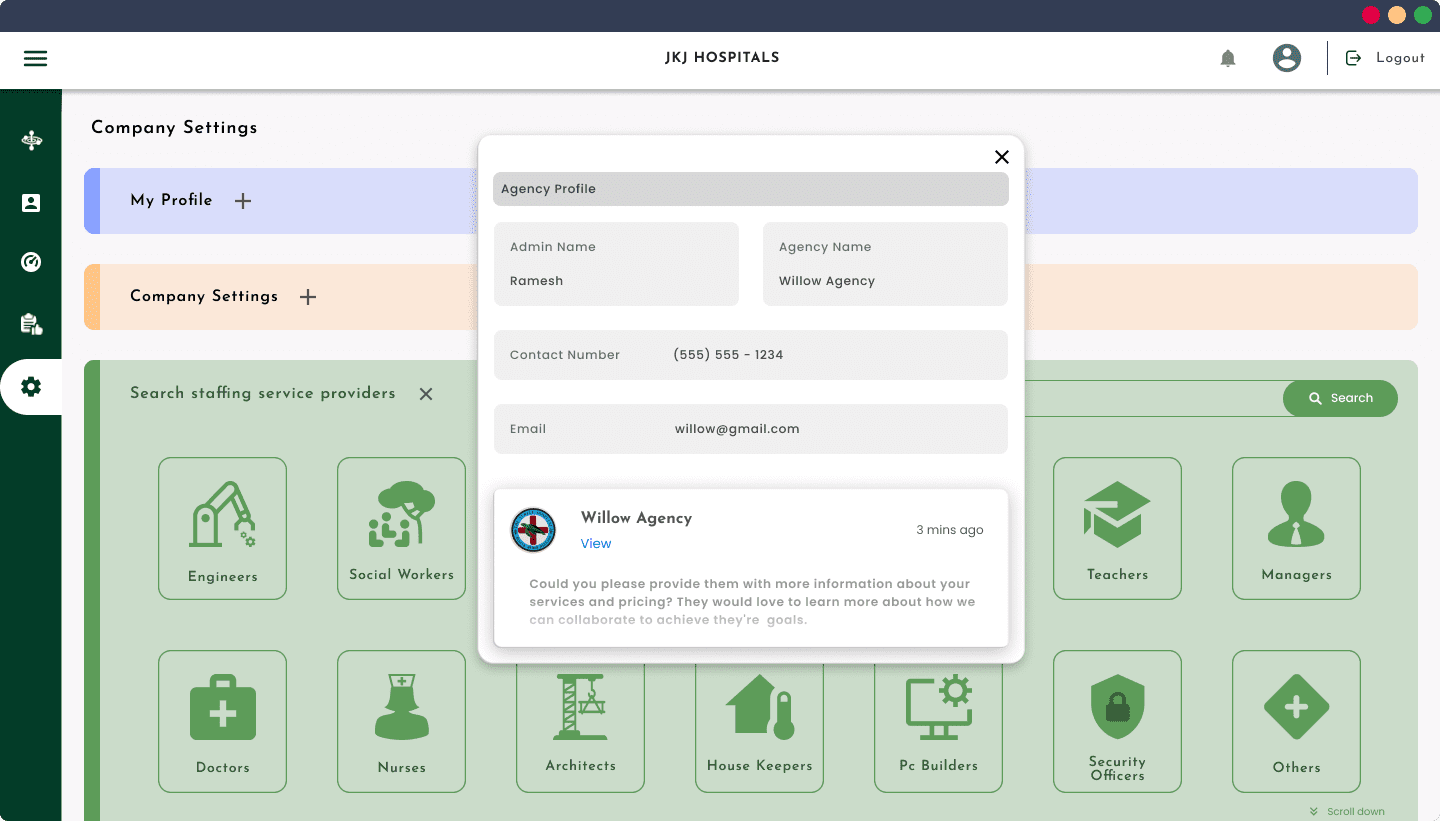
Task: Select the Others category
Action: click(x=1296, y=722)
